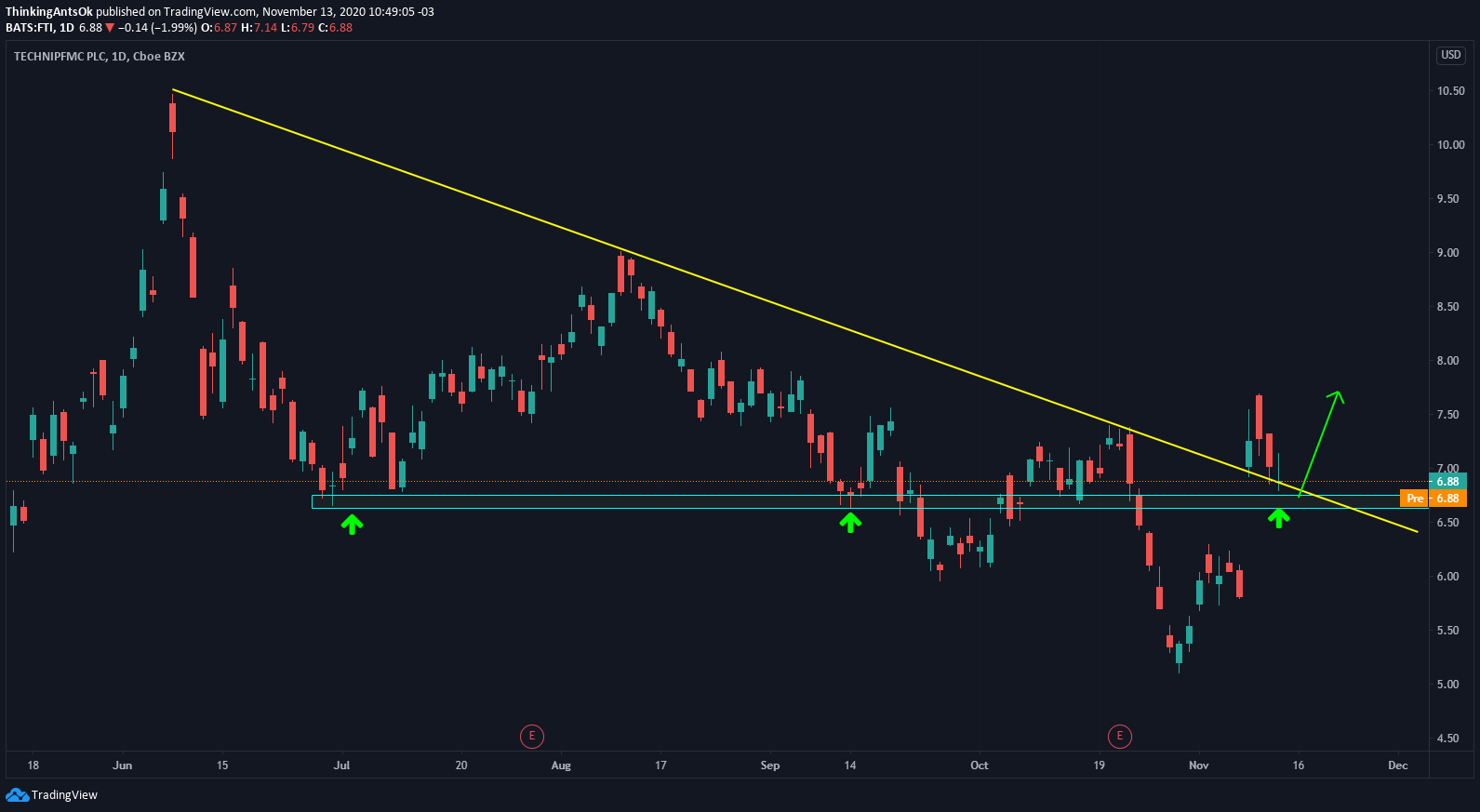Click the 8.50 price axis label
The width and height of the screenshot is (1480, 812).
tap(1447, 307)
